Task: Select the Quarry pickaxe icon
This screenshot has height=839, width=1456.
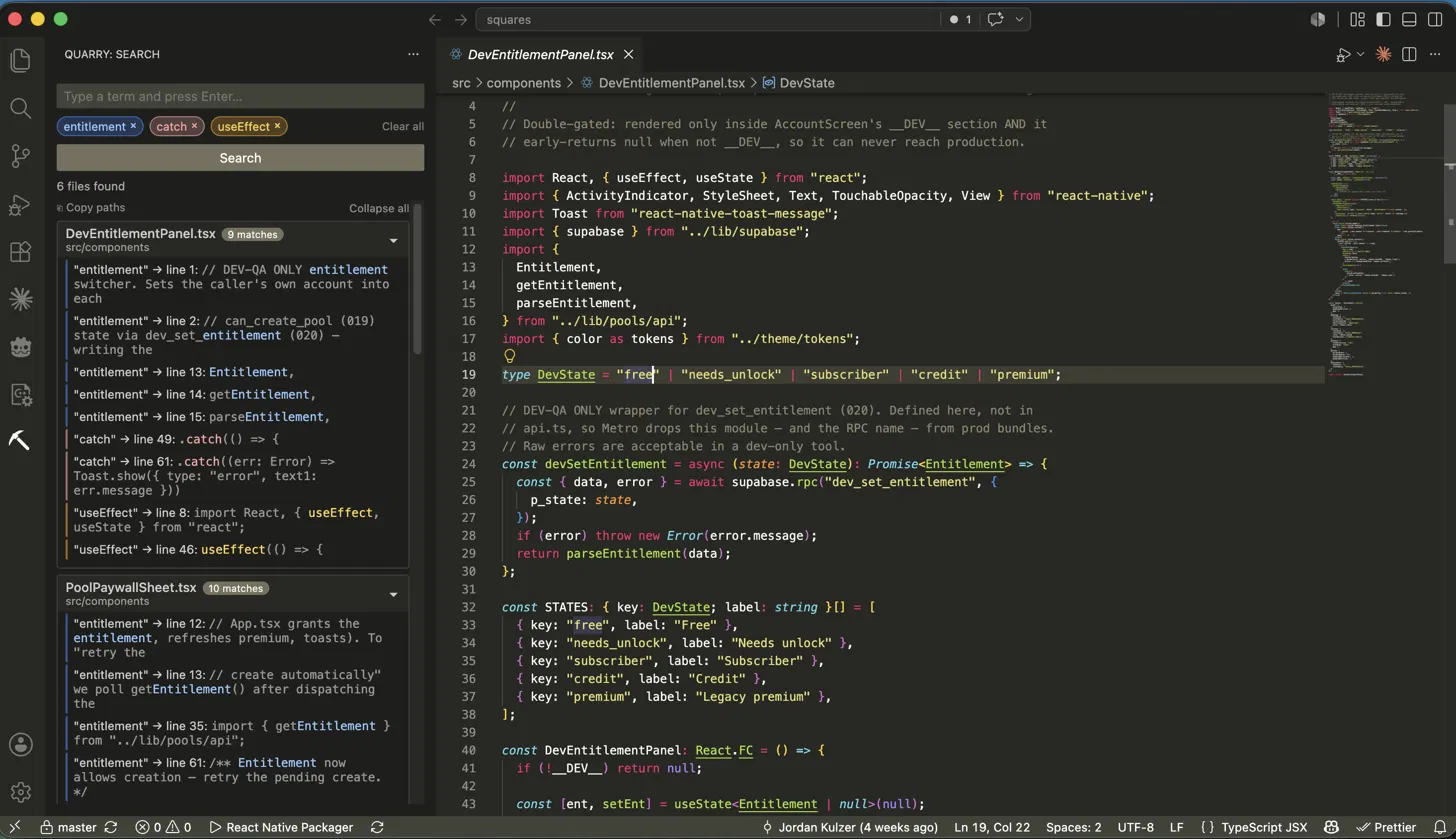Action: click(20, 440)
